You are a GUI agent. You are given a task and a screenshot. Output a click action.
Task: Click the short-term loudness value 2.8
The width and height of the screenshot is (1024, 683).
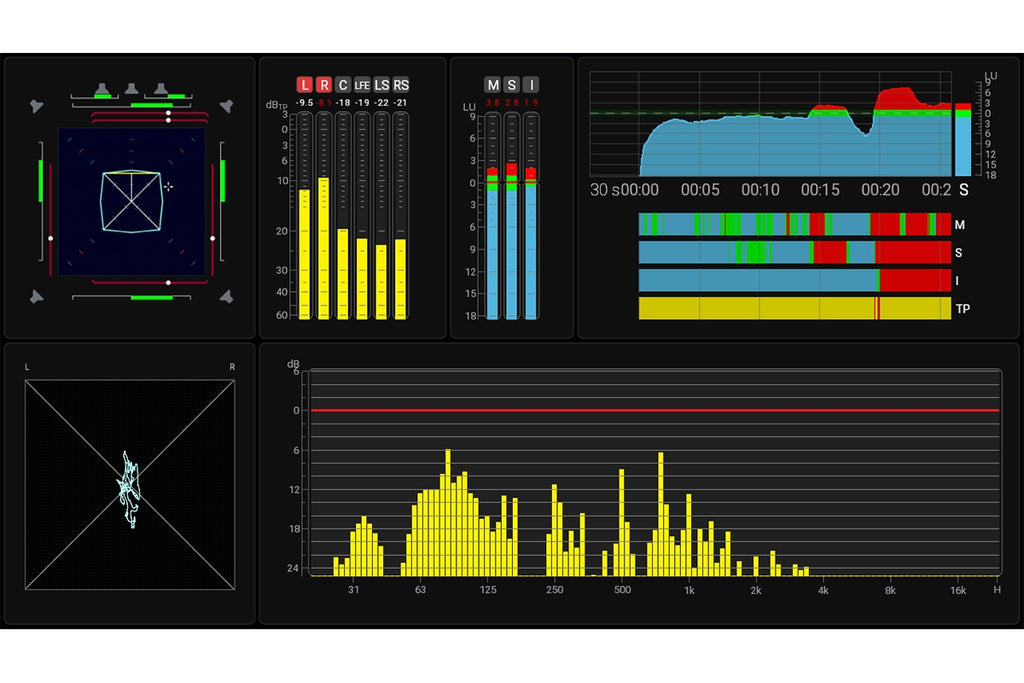pos(512,103)
